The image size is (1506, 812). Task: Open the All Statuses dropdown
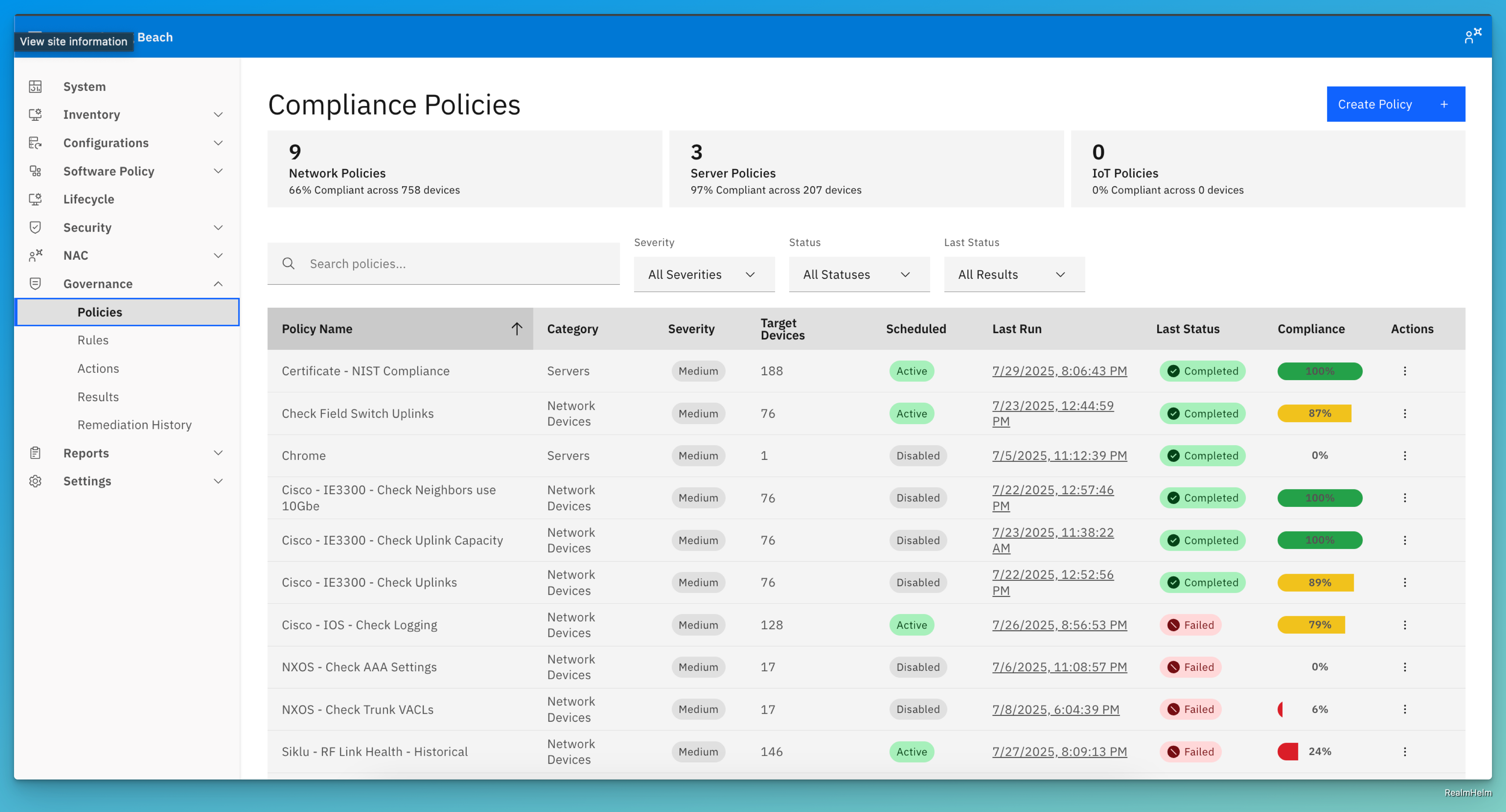(x=859, y=274)
